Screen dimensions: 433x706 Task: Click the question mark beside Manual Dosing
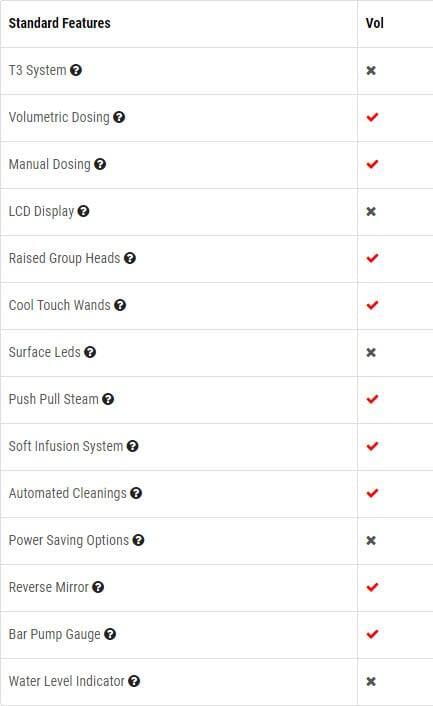[x=100, y=164]
